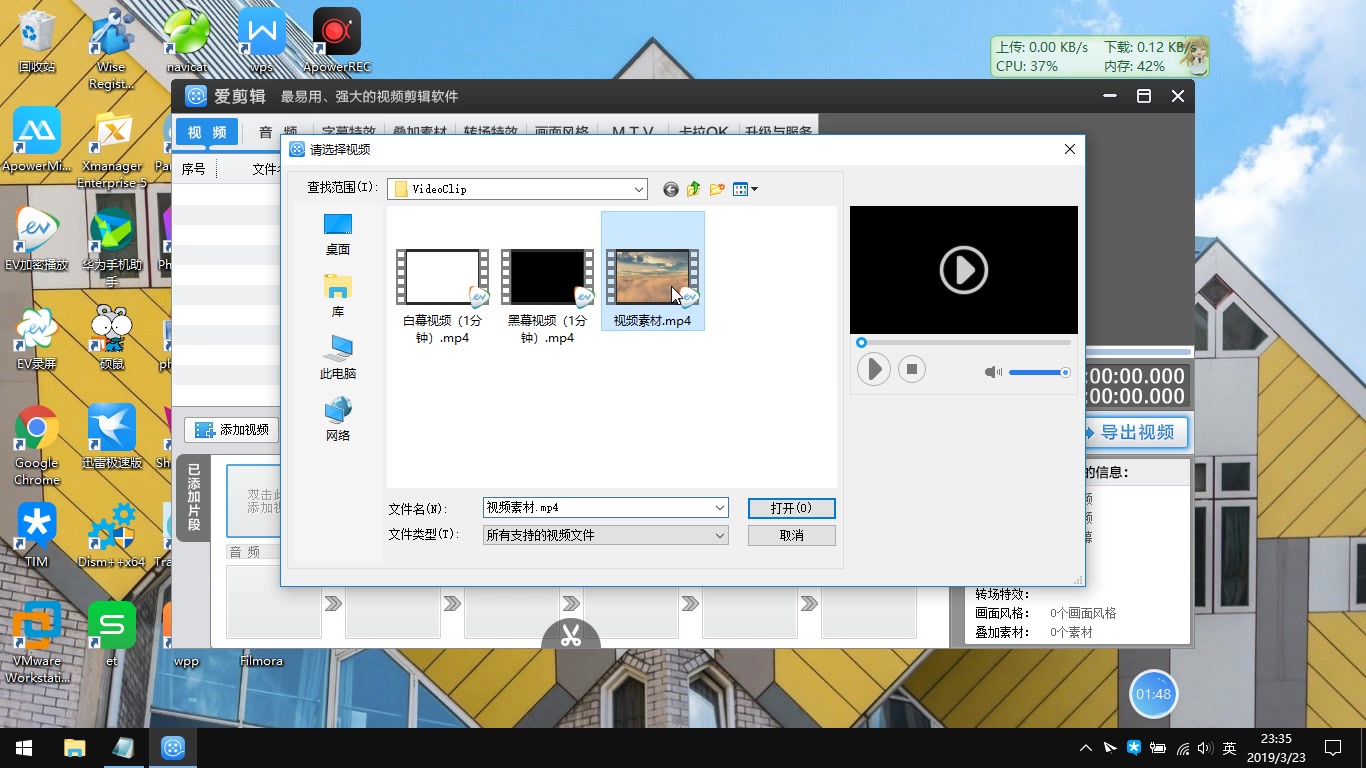Open the Xmanager Enterprise 5 shortcut

tap(112, 148)
